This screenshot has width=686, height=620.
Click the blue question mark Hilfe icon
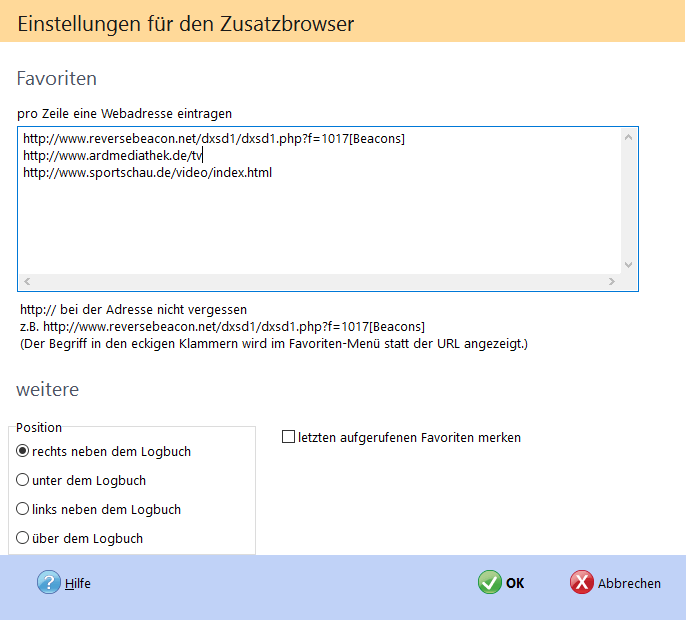coord(49,583)
